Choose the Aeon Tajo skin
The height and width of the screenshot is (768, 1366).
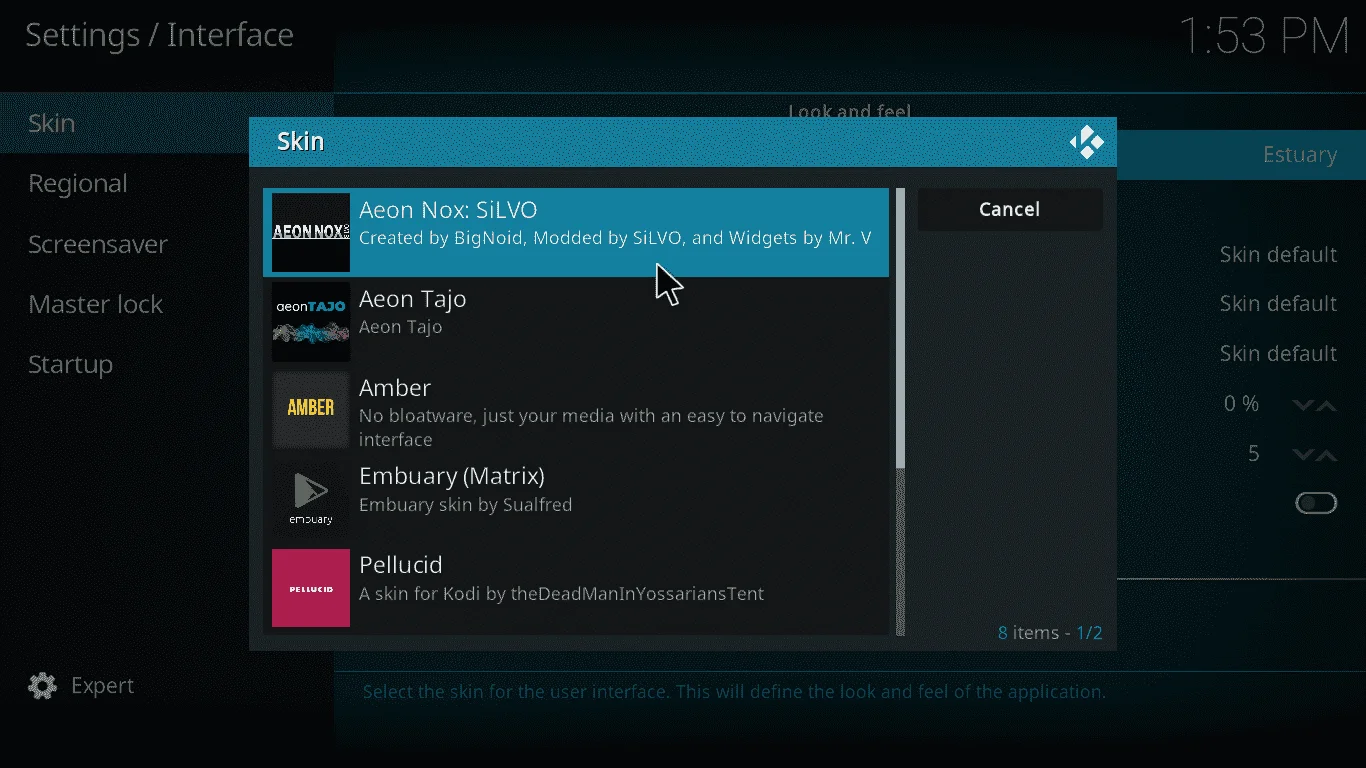(x=576, y=321)
